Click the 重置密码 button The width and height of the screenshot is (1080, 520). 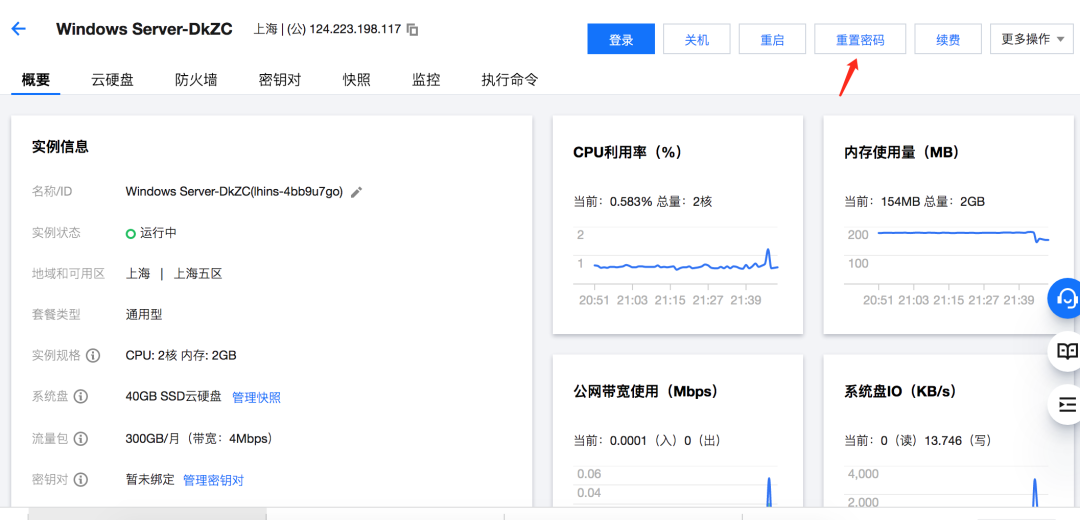point(860,39)
